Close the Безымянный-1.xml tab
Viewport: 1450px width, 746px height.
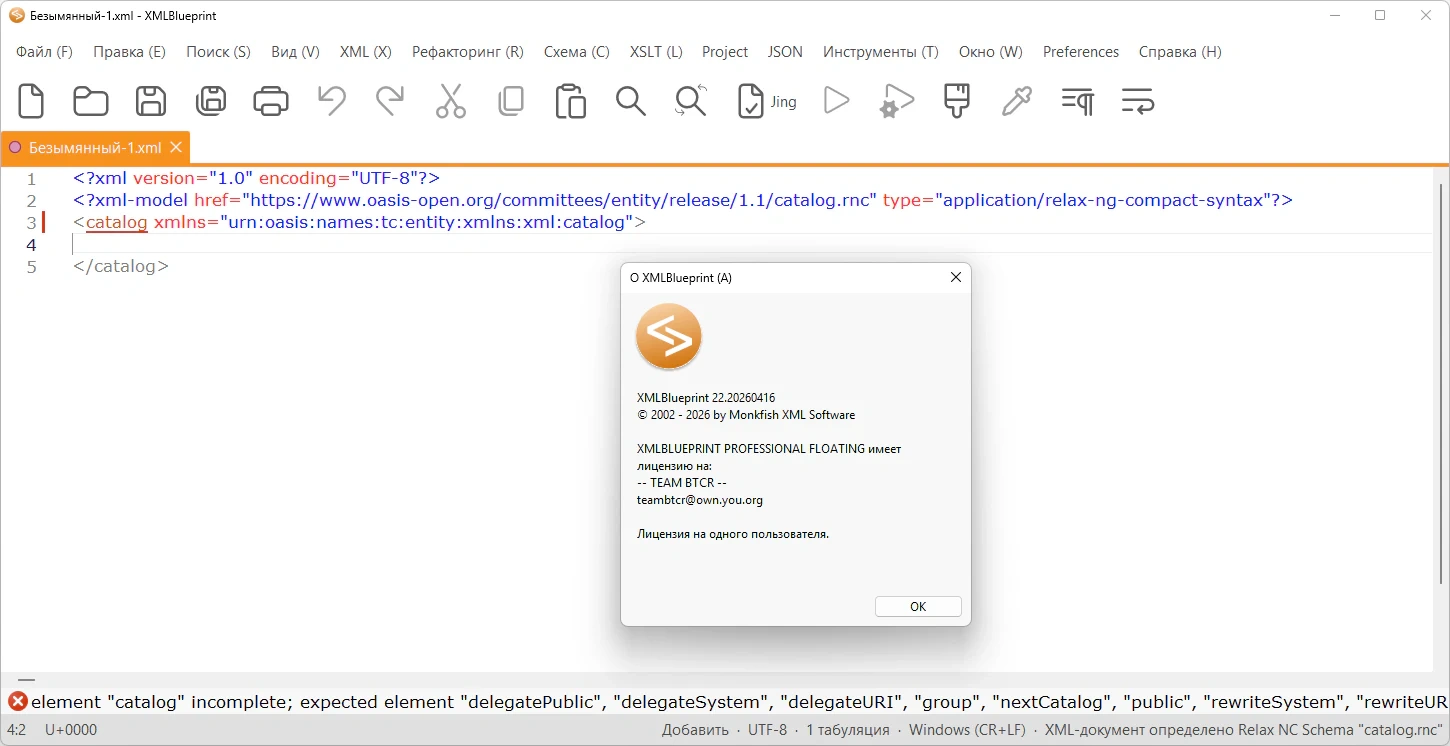pos(176,147)
